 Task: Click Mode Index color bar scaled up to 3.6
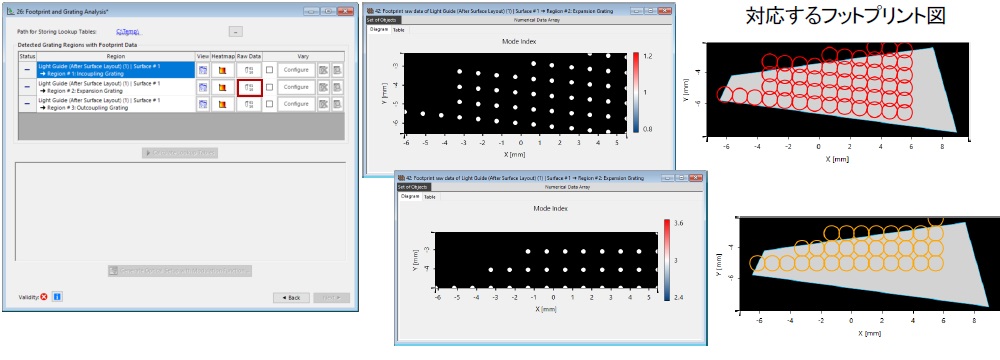click(x=667, y=259)
